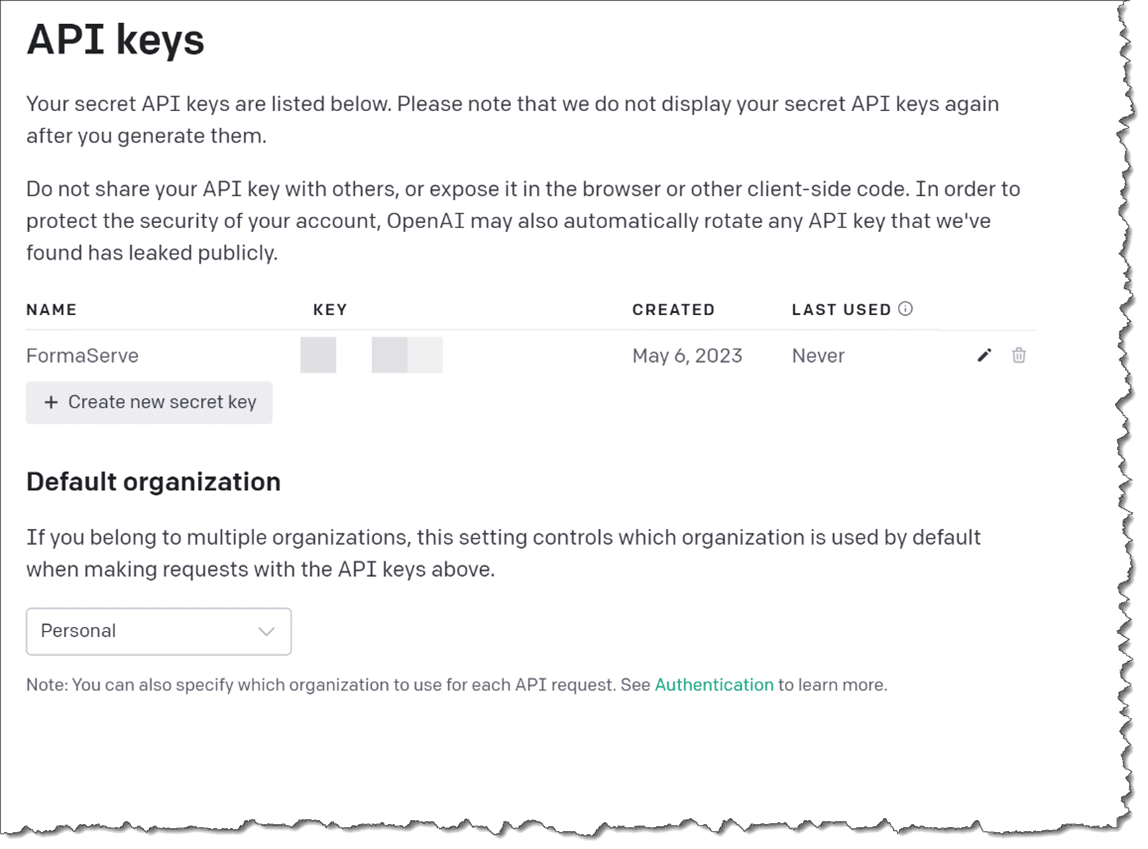Open the Authentication link
This screenshot has height=849, width=1148.
[714, 685]
